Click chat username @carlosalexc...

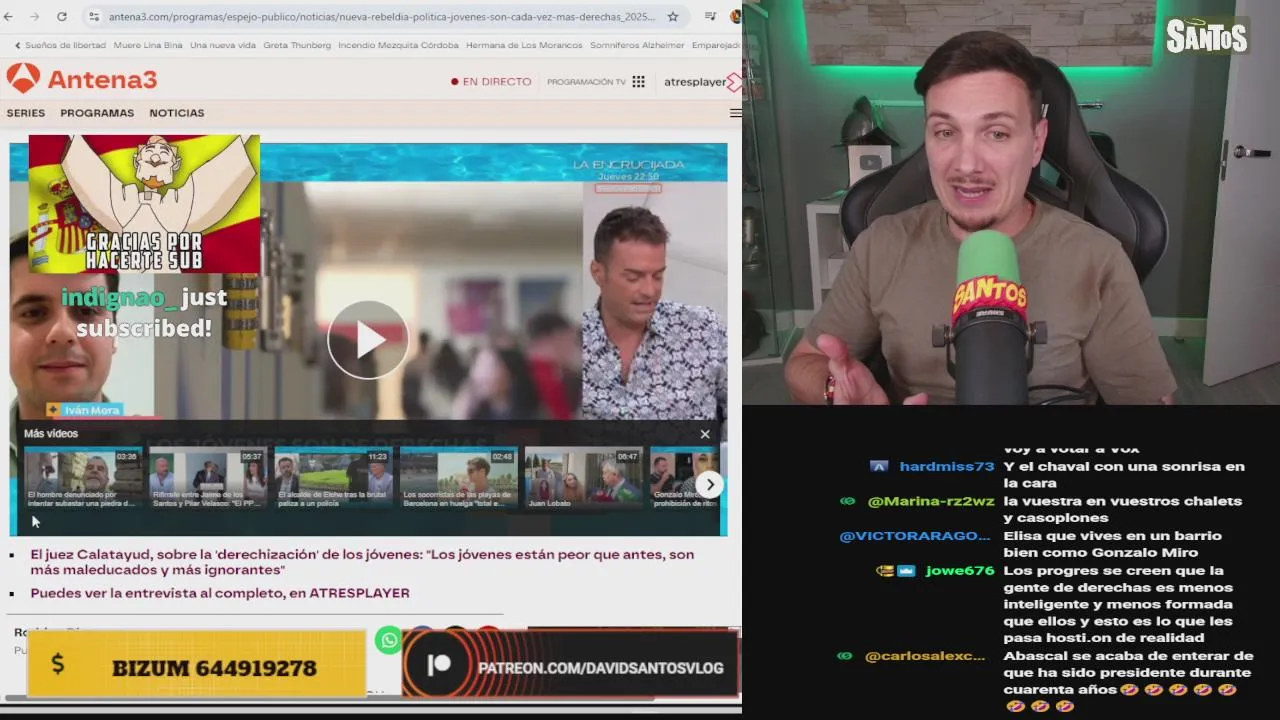(x=925, y=656)
